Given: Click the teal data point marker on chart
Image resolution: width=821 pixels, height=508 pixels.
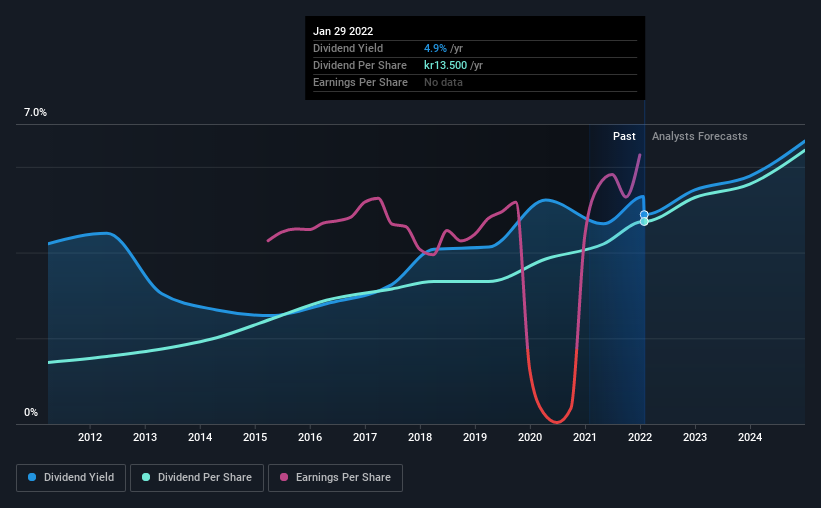Looking at the screenshot, I should pos(644,222).
